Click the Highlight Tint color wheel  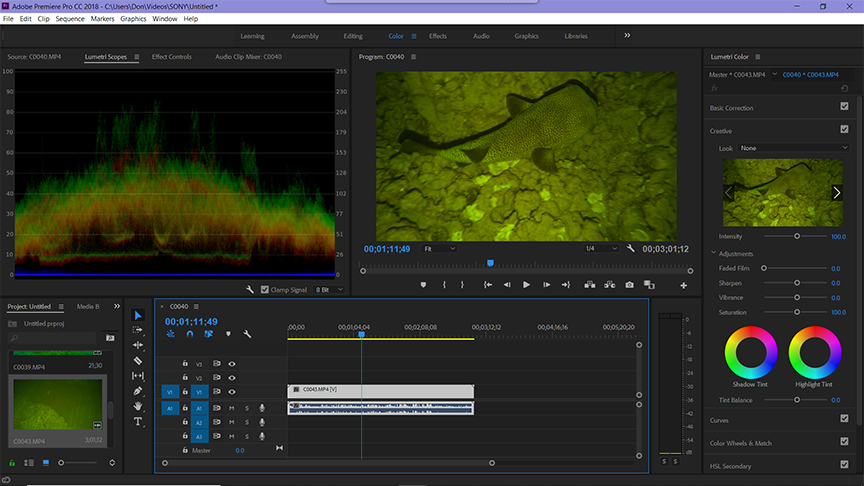814,352
